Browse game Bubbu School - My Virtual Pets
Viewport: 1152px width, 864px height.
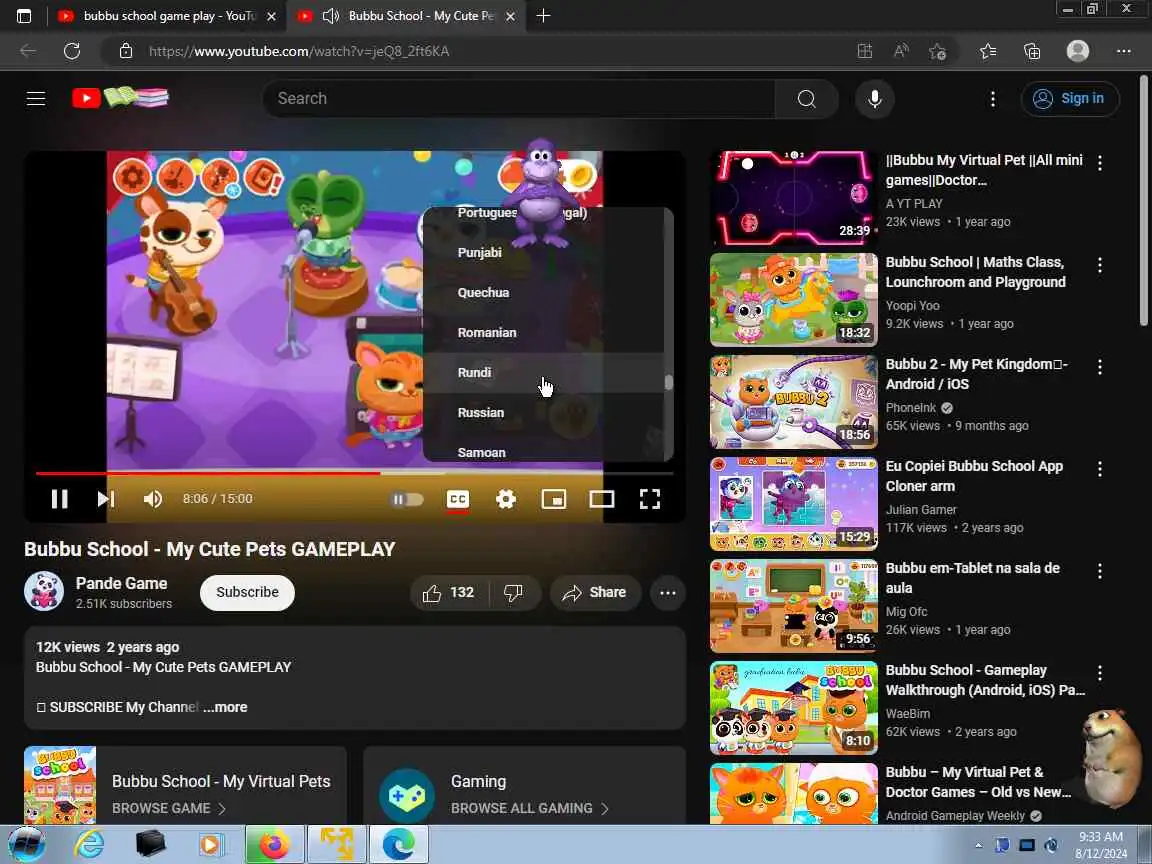(185, 786)
